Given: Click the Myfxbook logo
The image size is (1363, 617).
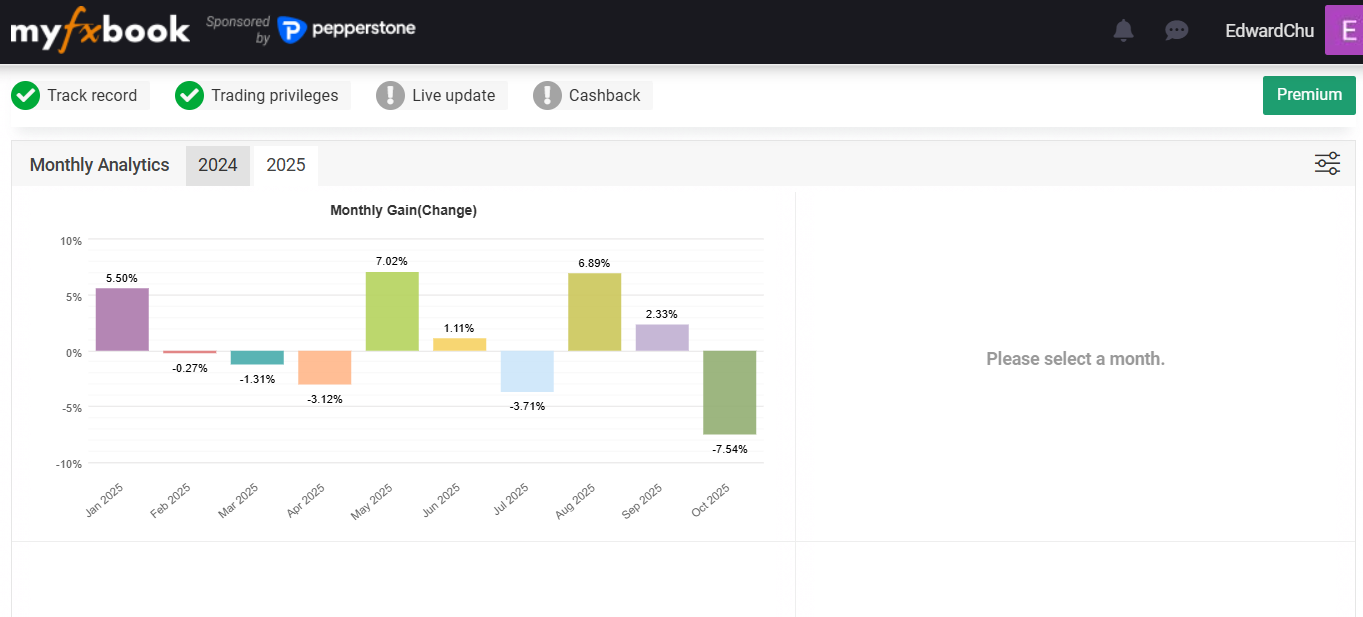Looking at the screenshot, I should 100,31.
